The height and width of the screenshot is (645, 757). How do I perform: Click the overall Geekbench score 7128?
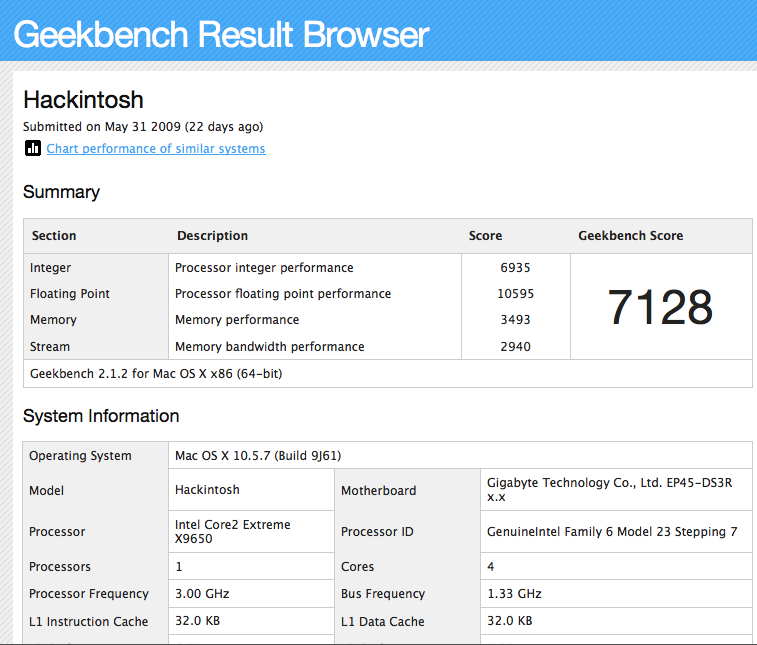coord(660,307)
